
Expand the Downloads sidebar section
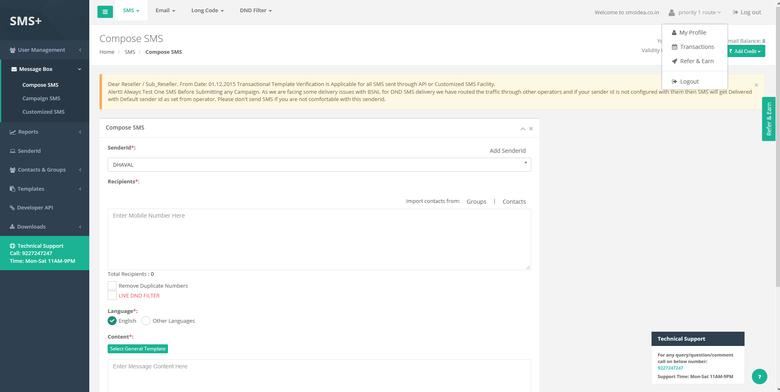45,227
